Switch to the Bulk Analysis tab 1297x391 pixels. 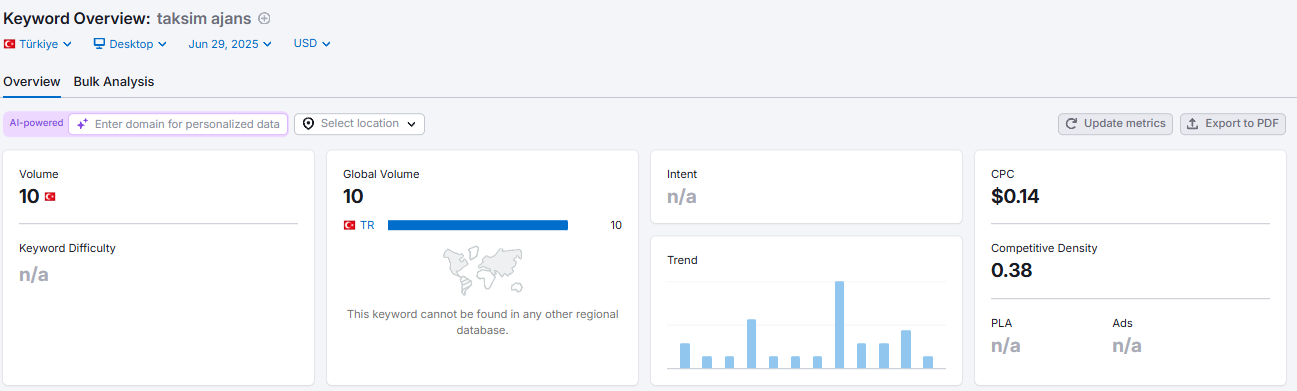(114, 82)
